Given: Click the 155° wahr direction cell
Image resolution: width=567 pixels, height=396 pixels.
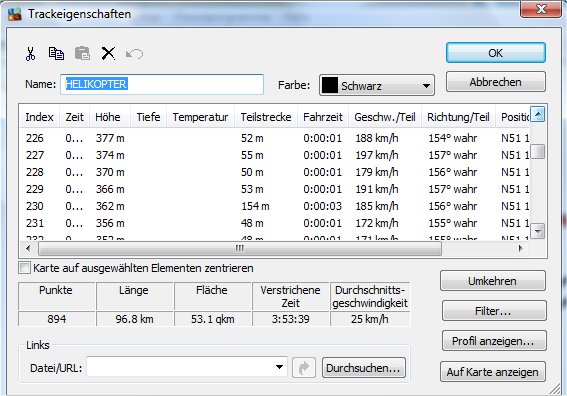Looking at the screenshot, I should point(453,223).
